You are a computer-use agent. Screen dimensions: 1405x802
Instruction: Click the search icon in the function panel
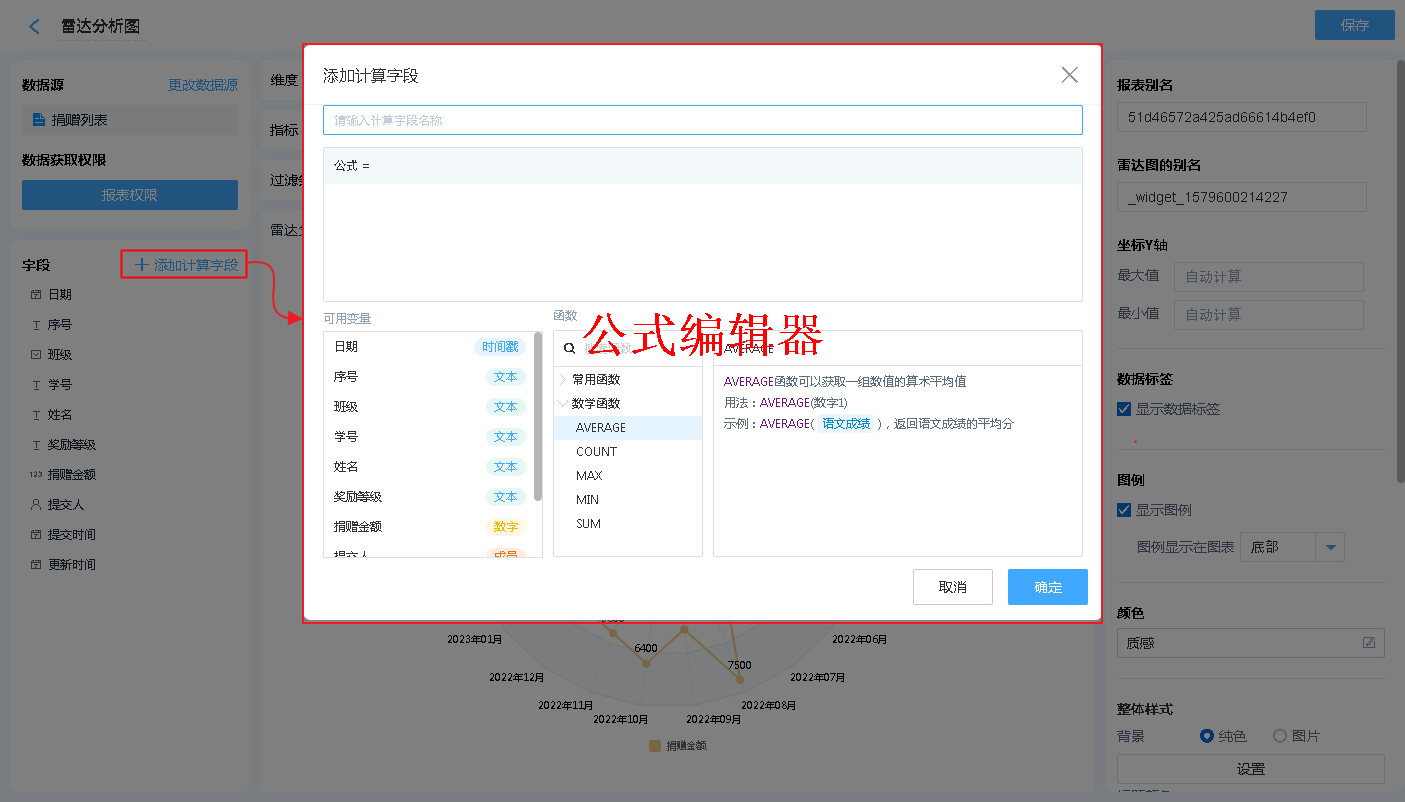(x=570, y=349)
